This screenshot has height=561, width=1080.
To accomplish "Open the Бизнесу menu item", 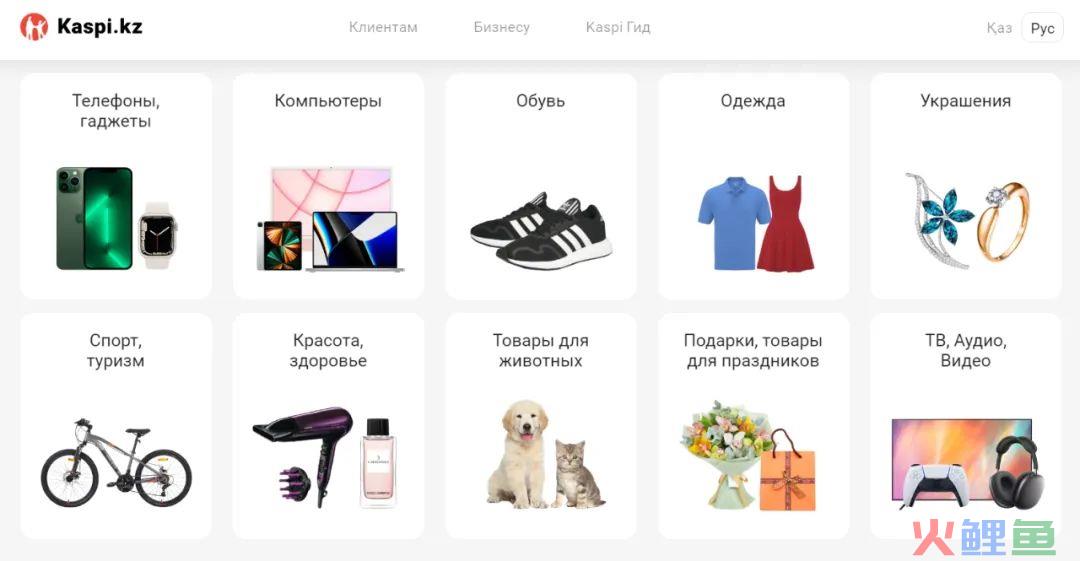I will pos(501,28).
